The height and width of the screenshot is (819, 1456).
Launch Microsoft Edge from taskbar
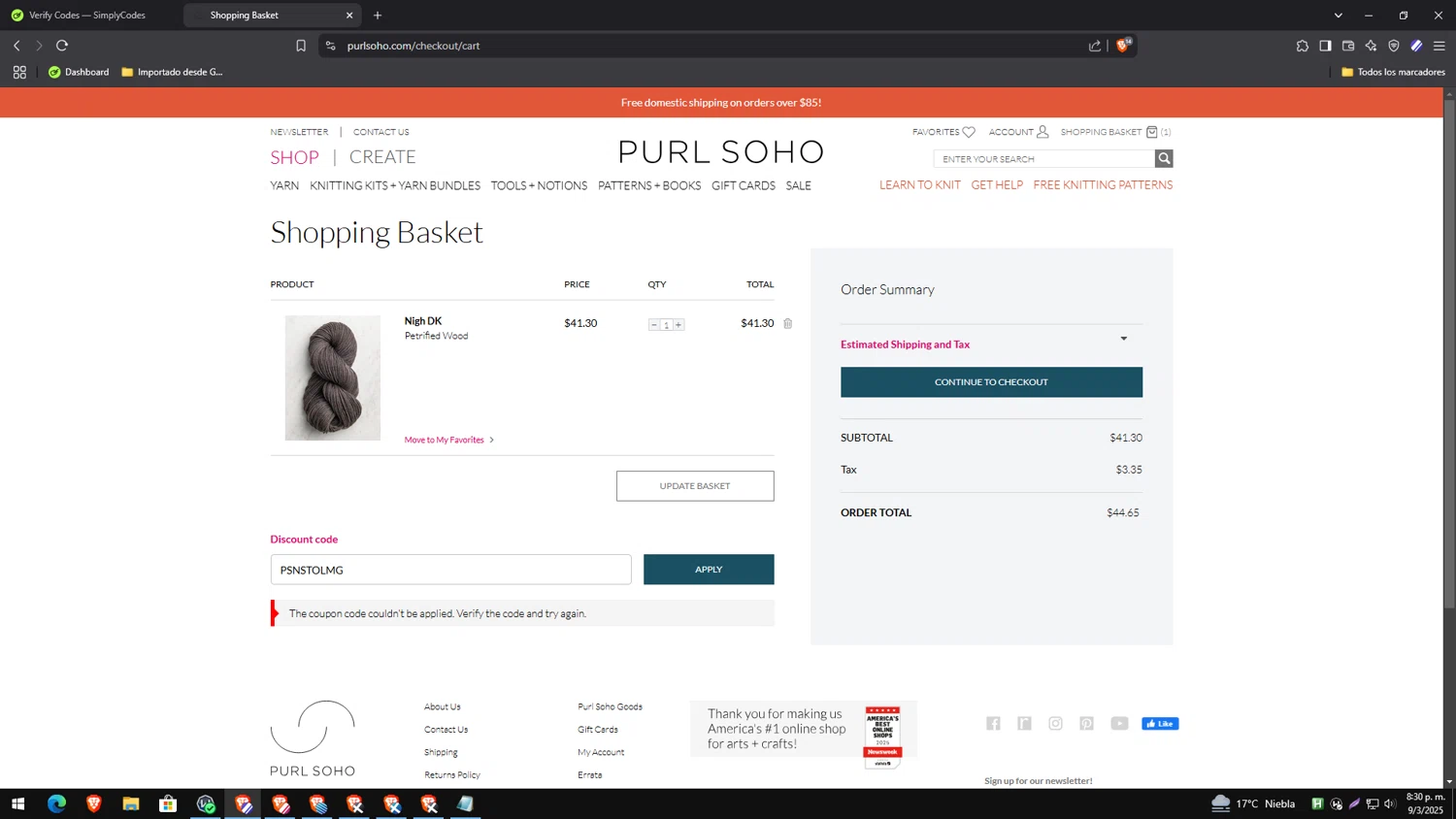56,803
